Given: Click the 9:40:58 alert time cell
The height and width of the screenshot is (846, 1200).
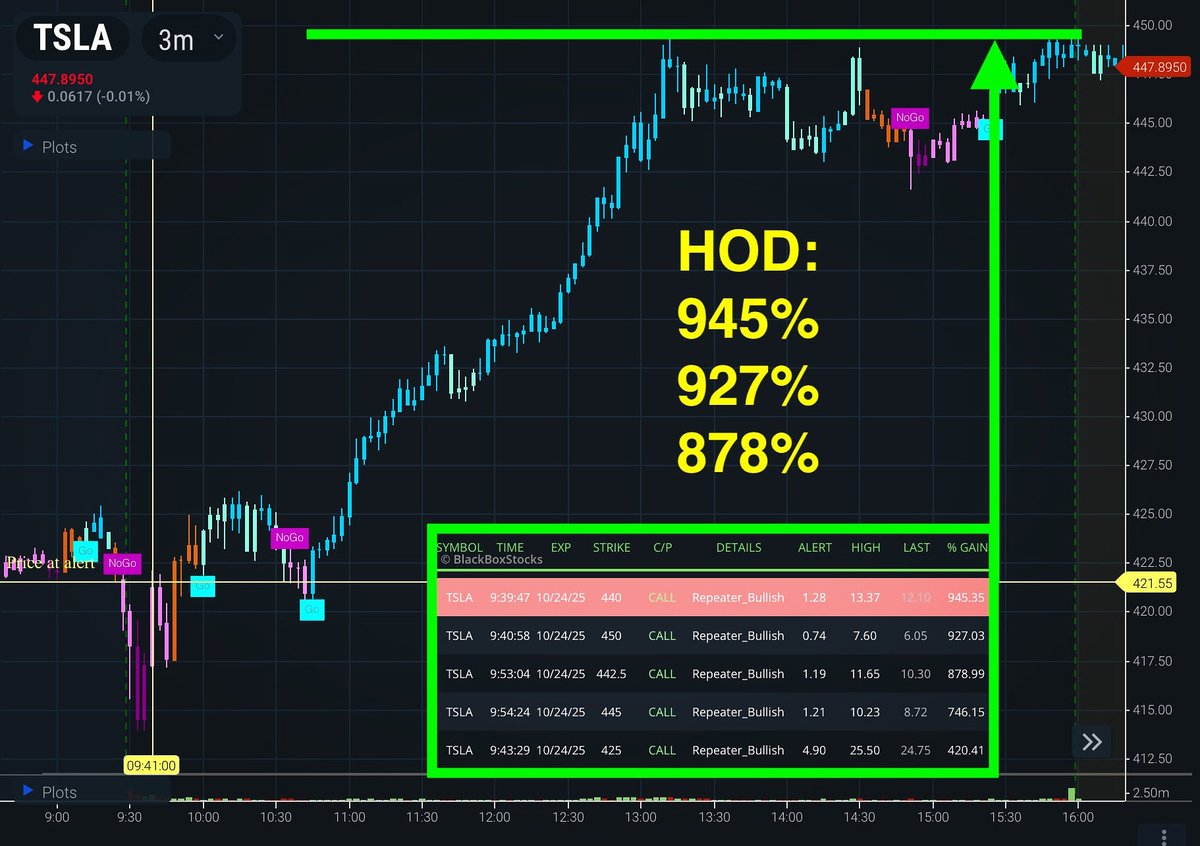Looking at the screenshot, I should [510, 635].
